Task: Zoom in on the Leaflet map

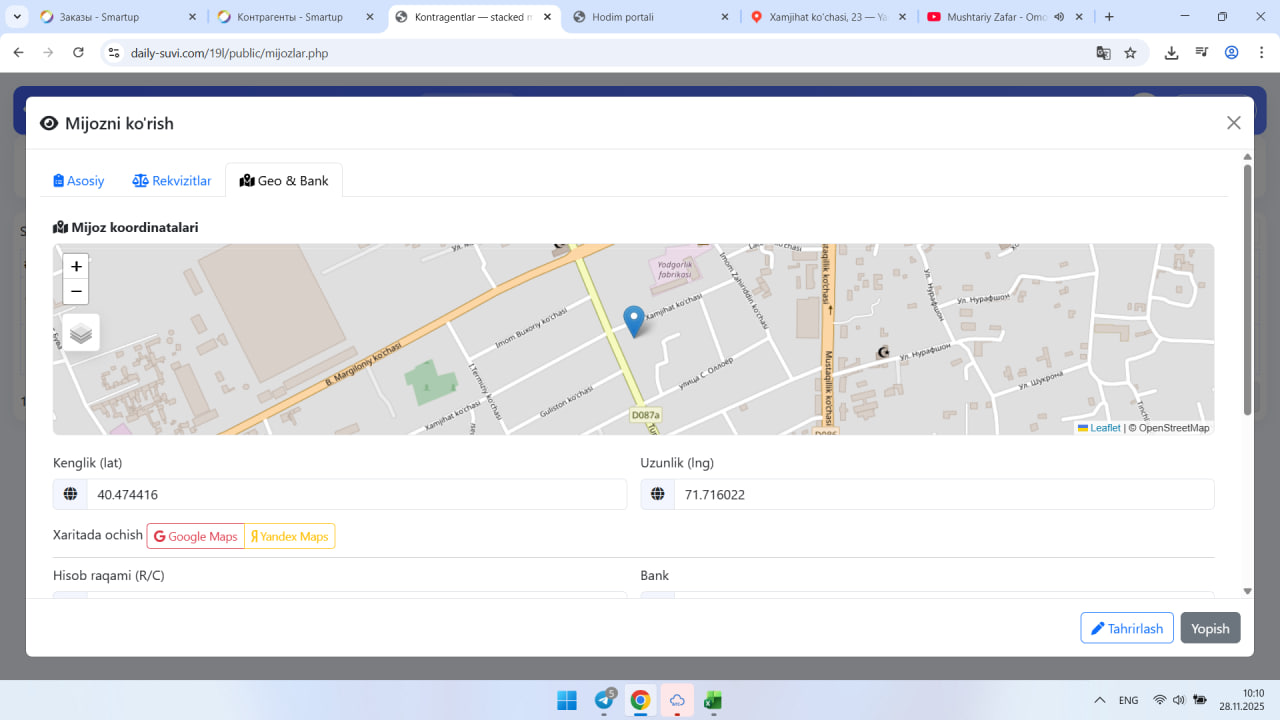Action: [76, 267]
